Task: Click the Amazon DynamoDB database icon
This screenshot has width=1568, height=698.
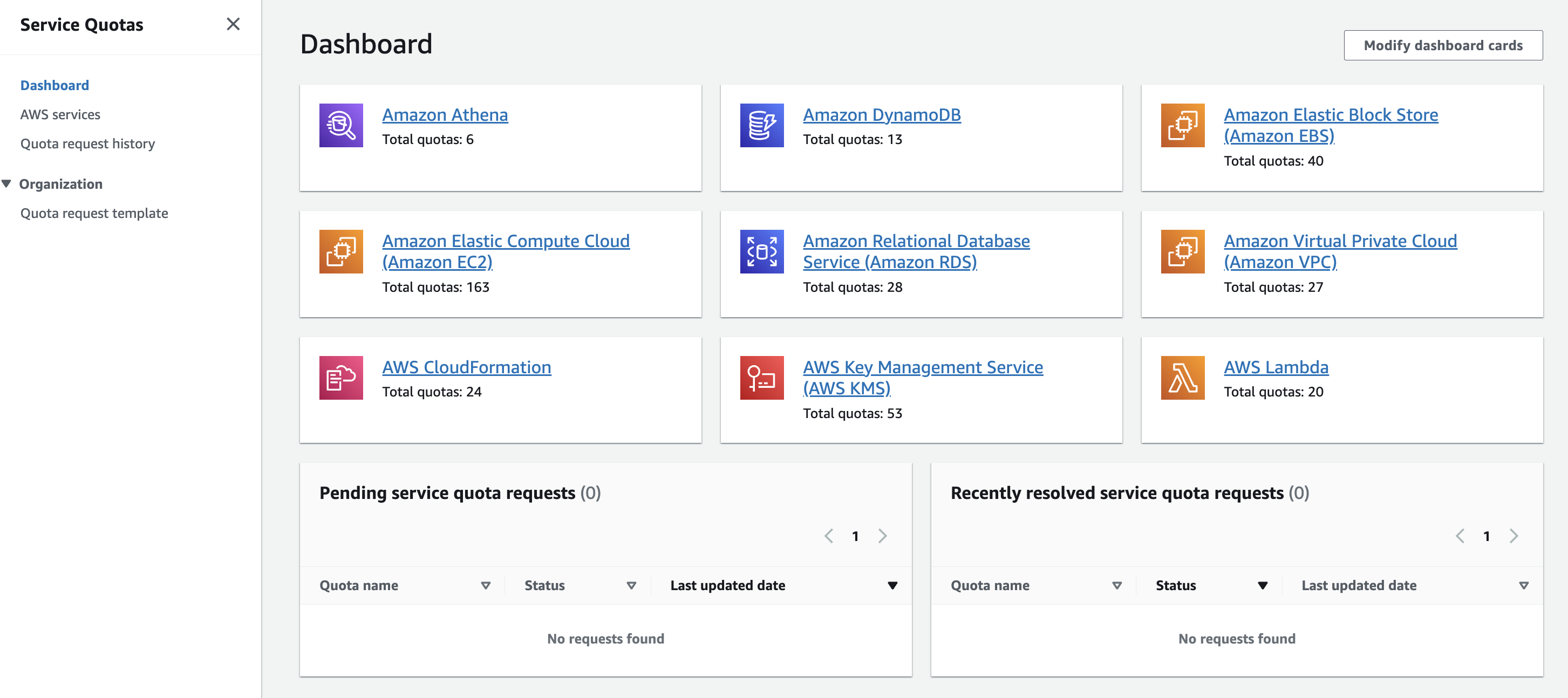Action: coord(761,125)
